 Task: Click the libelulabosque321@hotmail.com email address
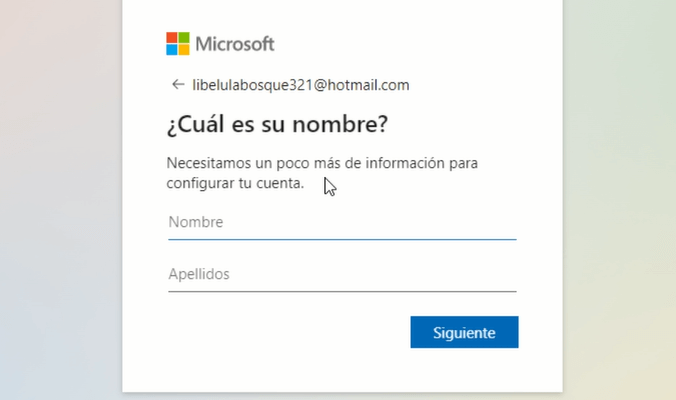tap(301, 85)
